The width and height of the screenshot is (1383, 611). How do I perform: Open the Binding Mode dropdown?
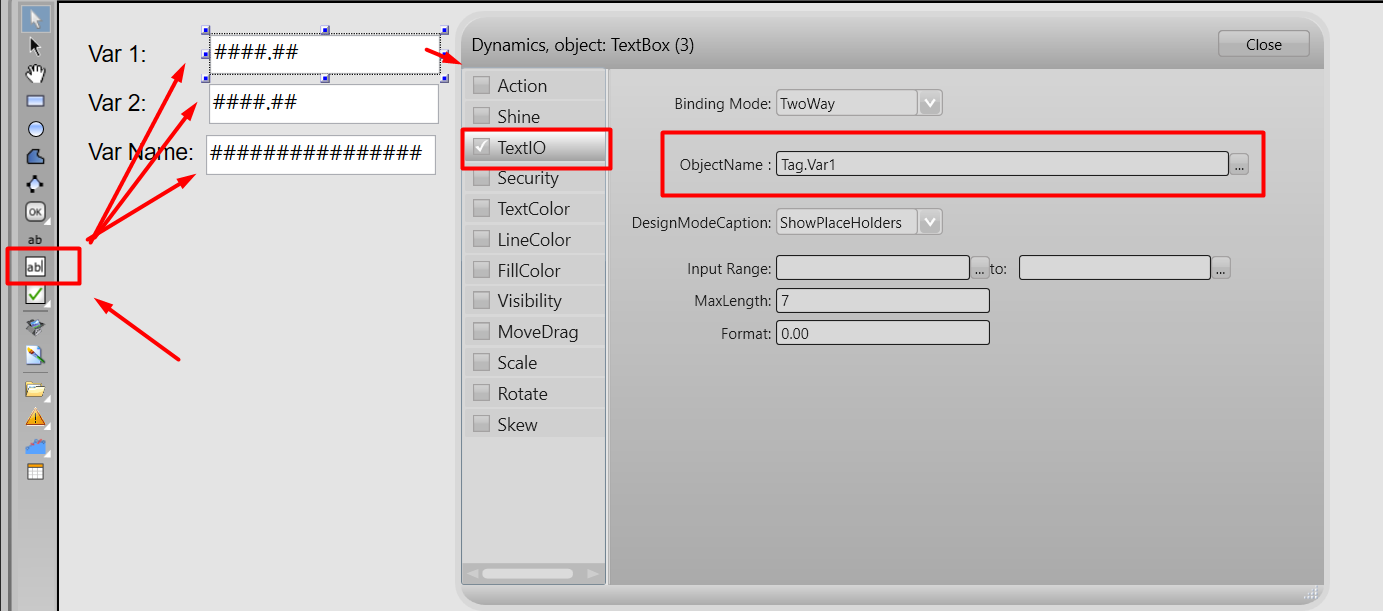930,103
